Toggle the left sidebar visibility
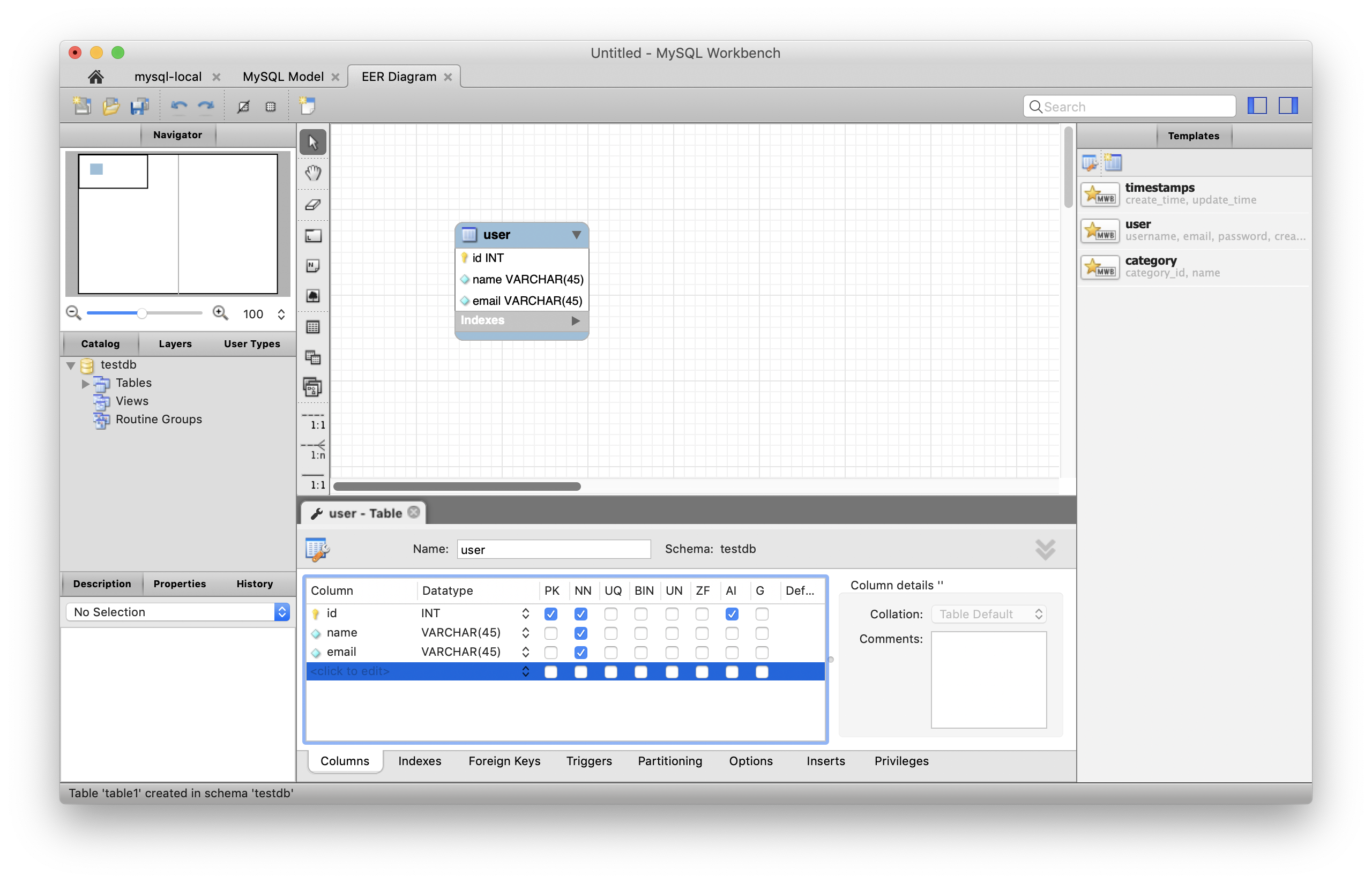This screenshot has height=883, width=1372. (1258, 106)
